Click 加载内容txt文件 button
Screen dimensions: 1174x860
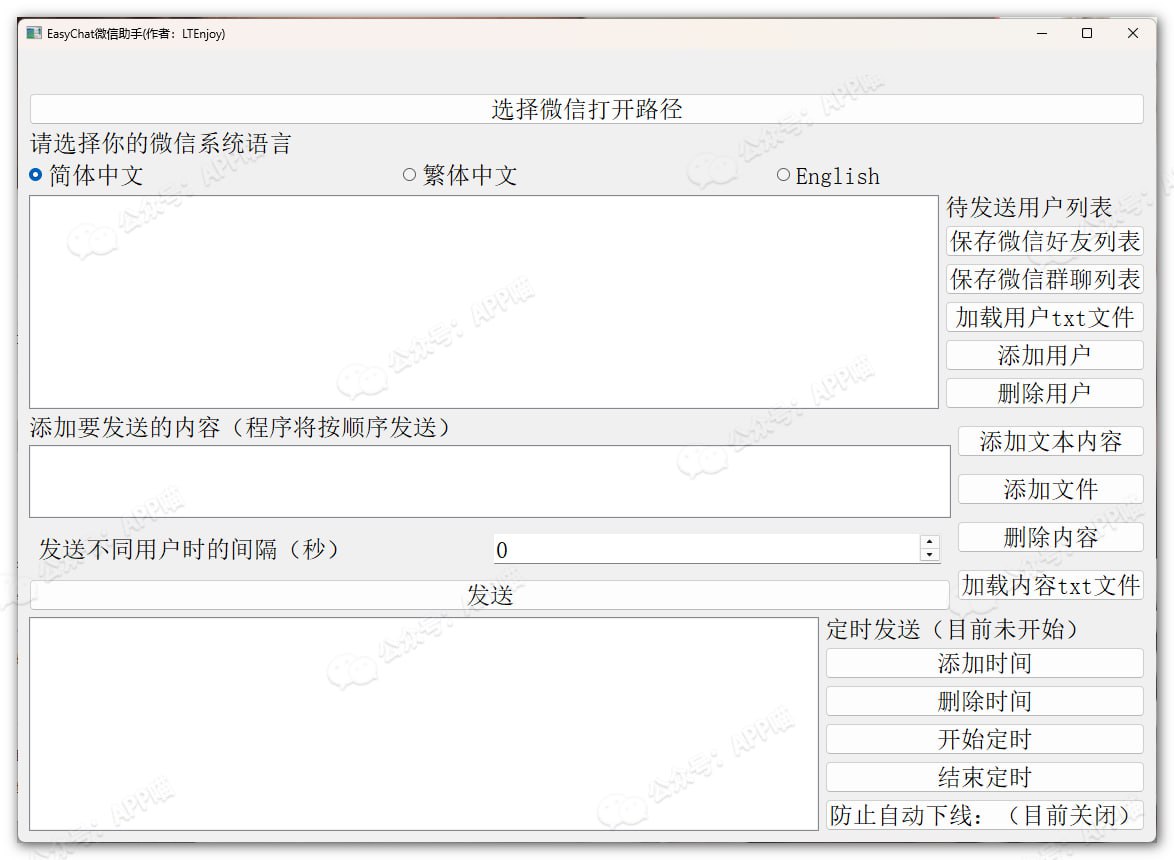[x=1050, y=585]
